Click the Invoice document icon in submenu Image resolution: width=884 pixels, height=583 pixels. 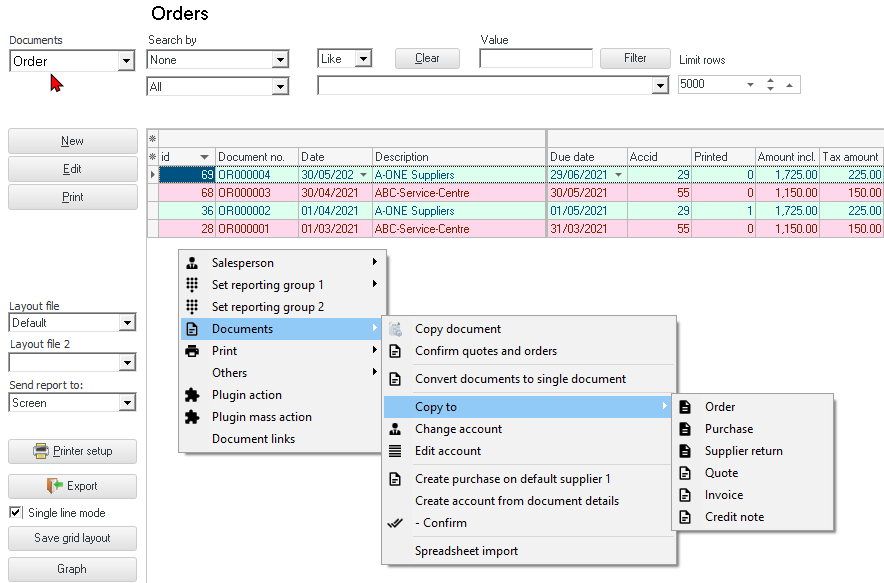point(685,495)
